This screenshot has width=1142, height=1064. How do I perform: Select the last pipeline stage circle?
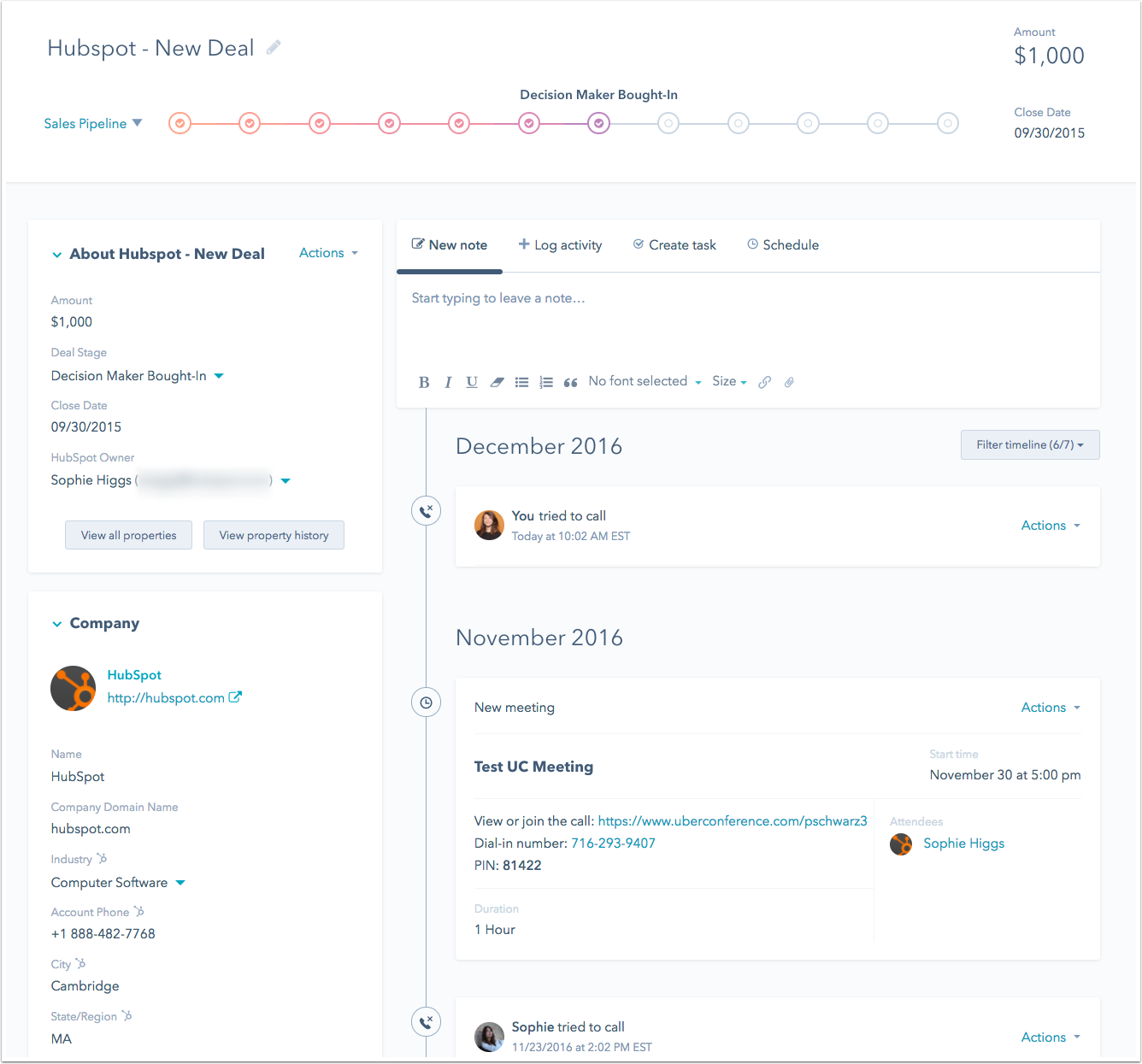947,124
